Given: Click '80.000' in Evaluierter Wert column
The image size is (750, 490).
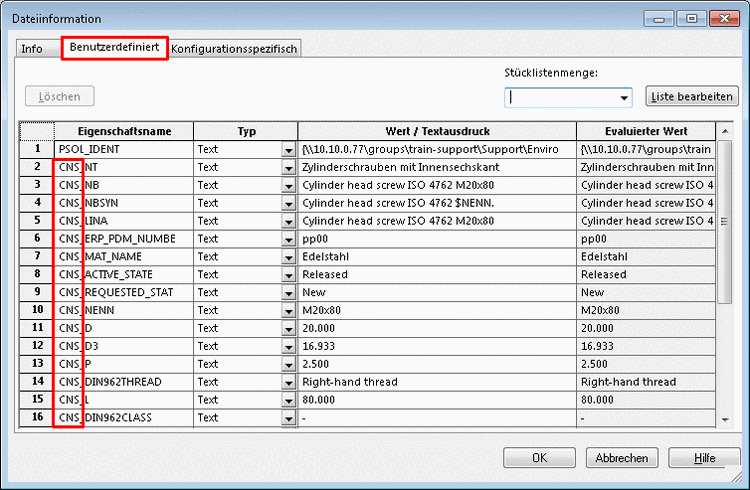Looking at the screenshot, I should click(597, 400).
